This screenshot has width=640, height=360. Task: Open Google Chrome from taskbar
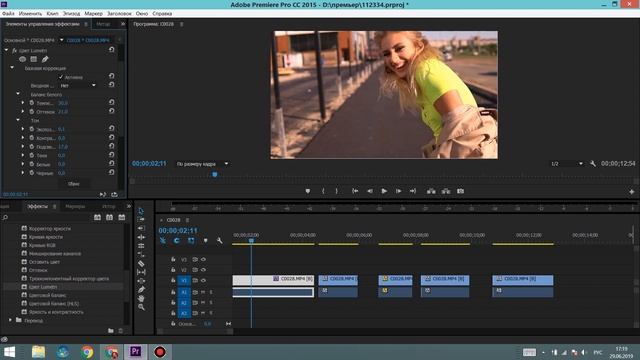(87, 352)
